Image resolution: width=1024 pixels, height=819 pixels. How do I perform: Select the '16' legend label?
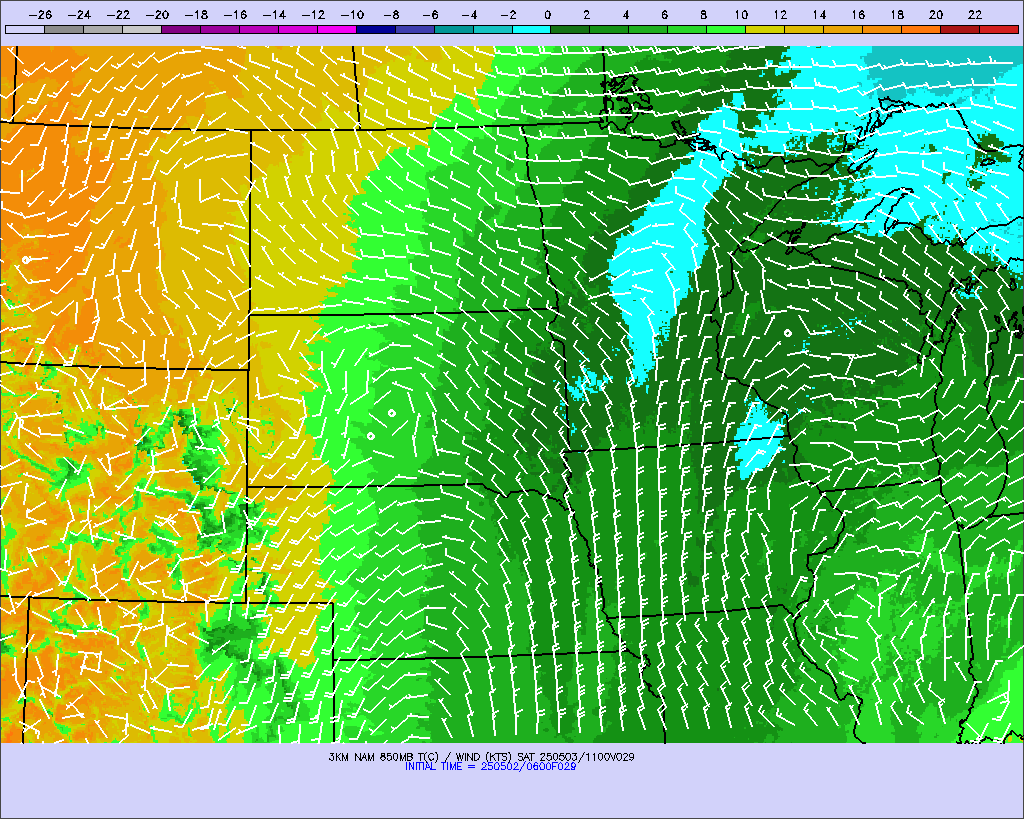click(x=857, y=15)
